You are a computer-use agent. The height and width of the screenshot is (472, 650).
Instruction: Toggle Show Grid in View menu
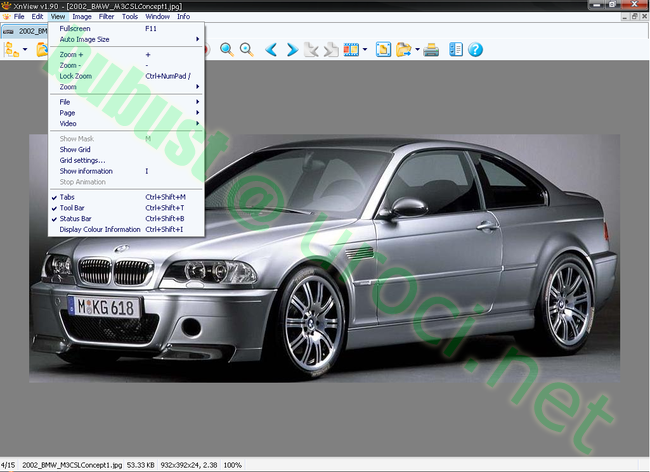[126, 150]
